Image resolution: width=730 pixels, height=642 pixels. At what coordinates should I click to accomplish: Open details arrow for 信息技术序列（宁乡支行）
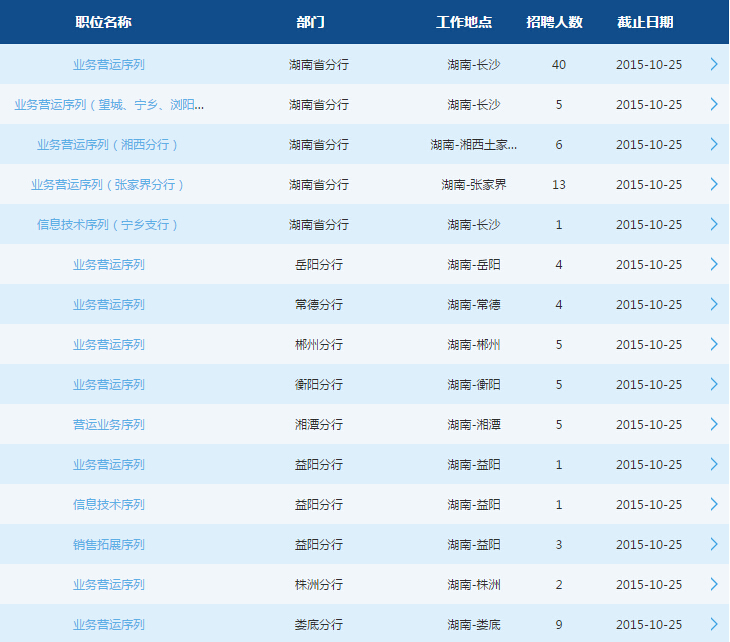click(x=714, y=224)
